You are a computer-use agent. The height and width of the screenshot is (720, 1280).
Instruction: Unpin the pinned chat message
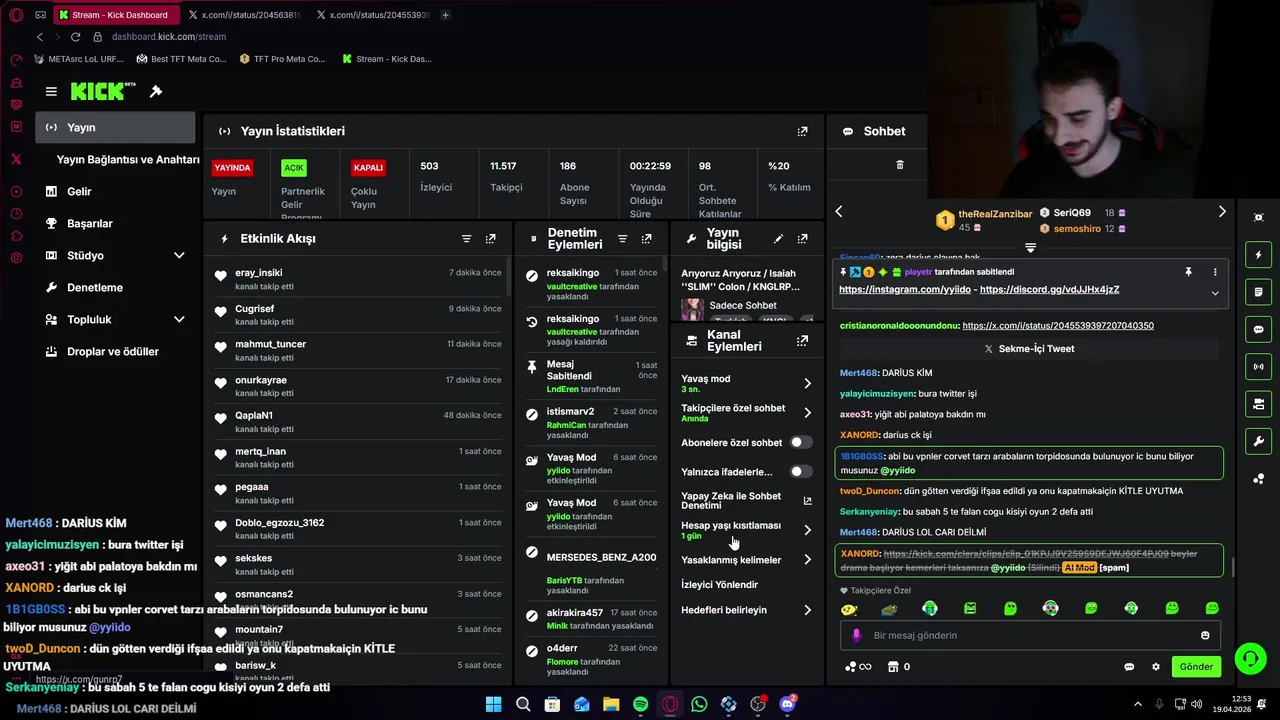tap(1188, 272)
